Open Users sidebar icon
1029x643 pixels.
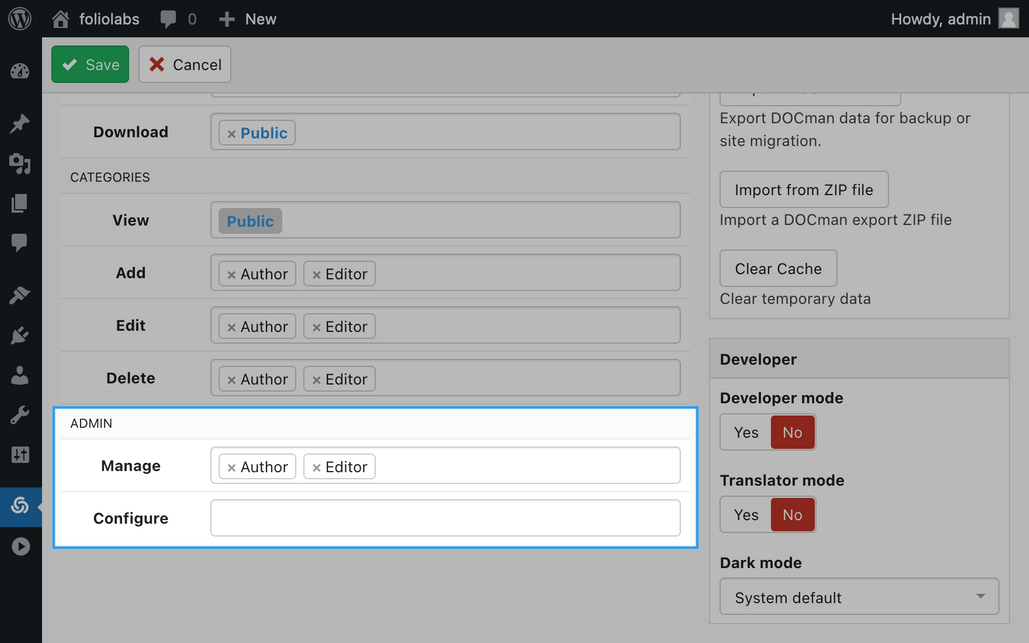20,375
